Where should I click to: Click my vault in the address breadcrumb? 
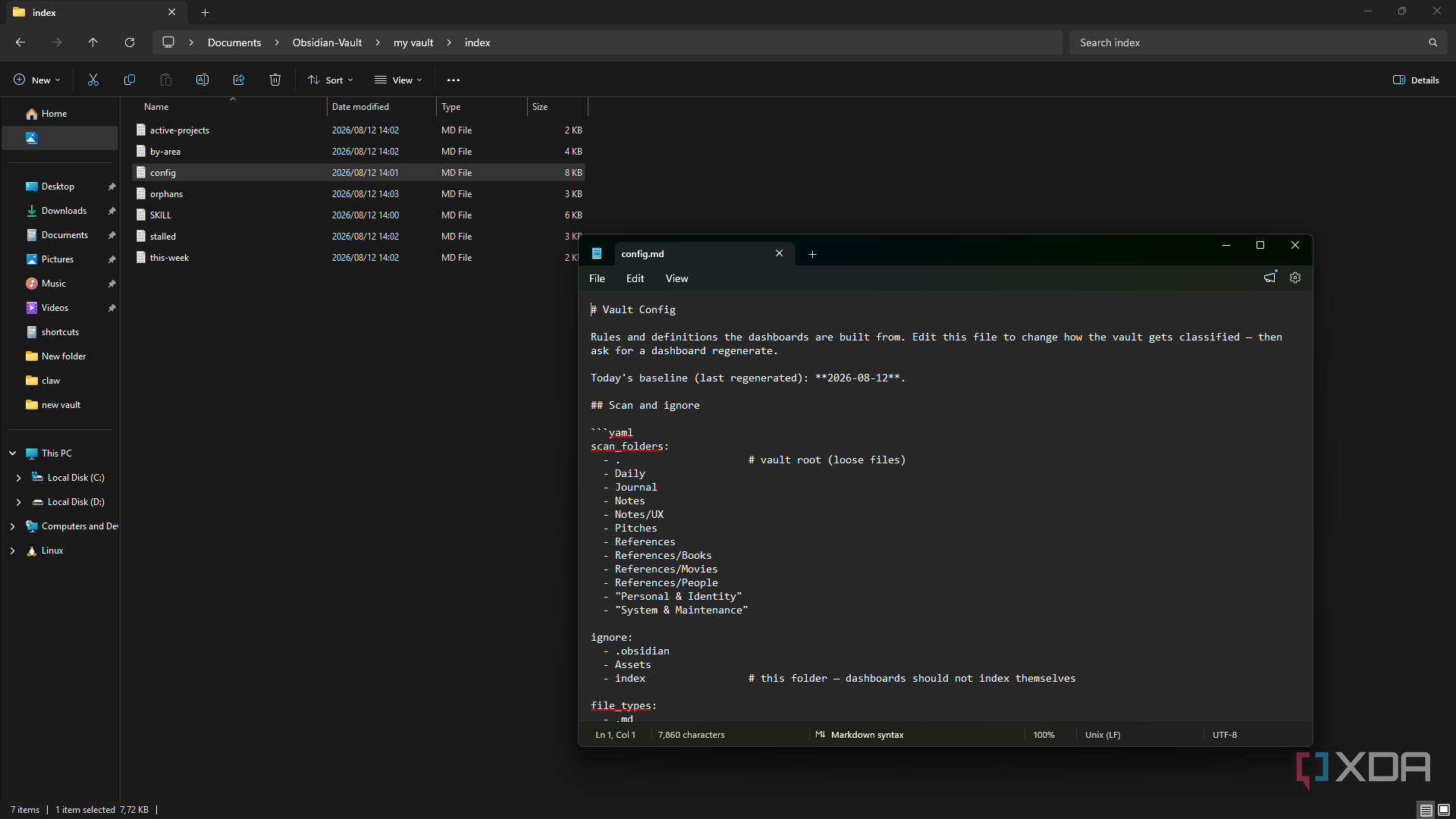tap(413, 42)
